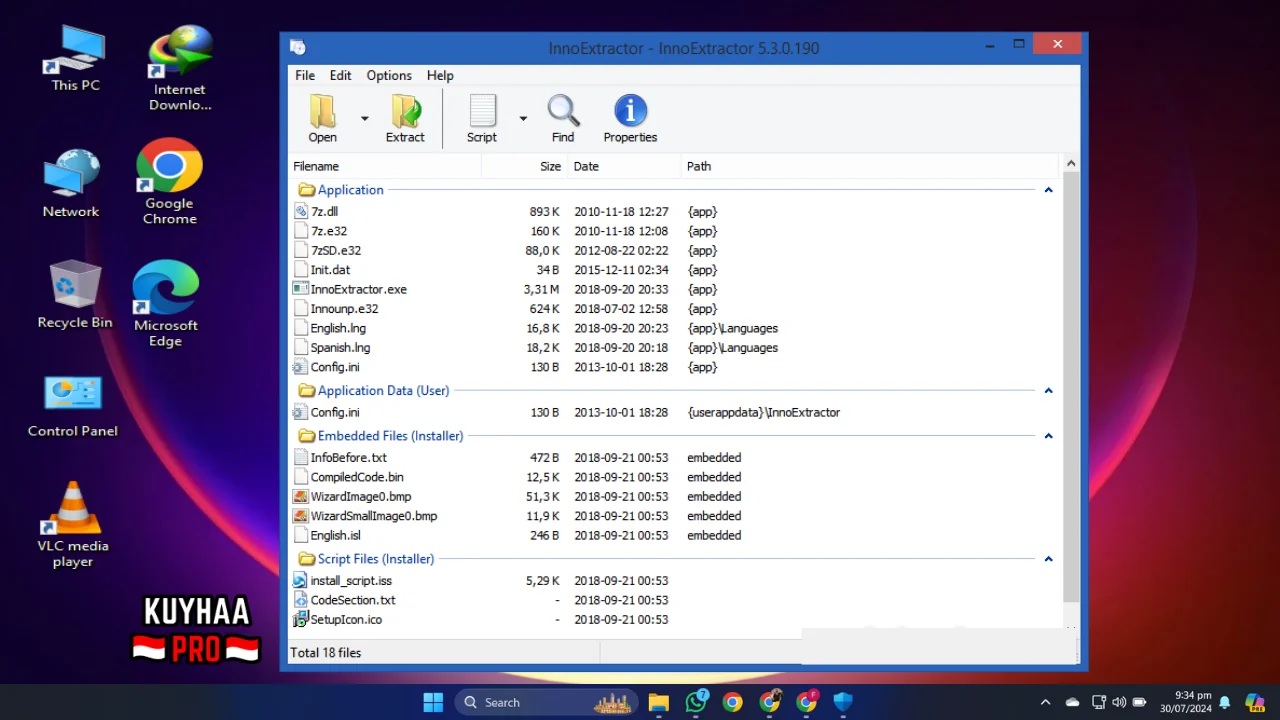Collapse the Embedded Files (Installer) group chevron

pyautogui.click(x=1048, y=436)
